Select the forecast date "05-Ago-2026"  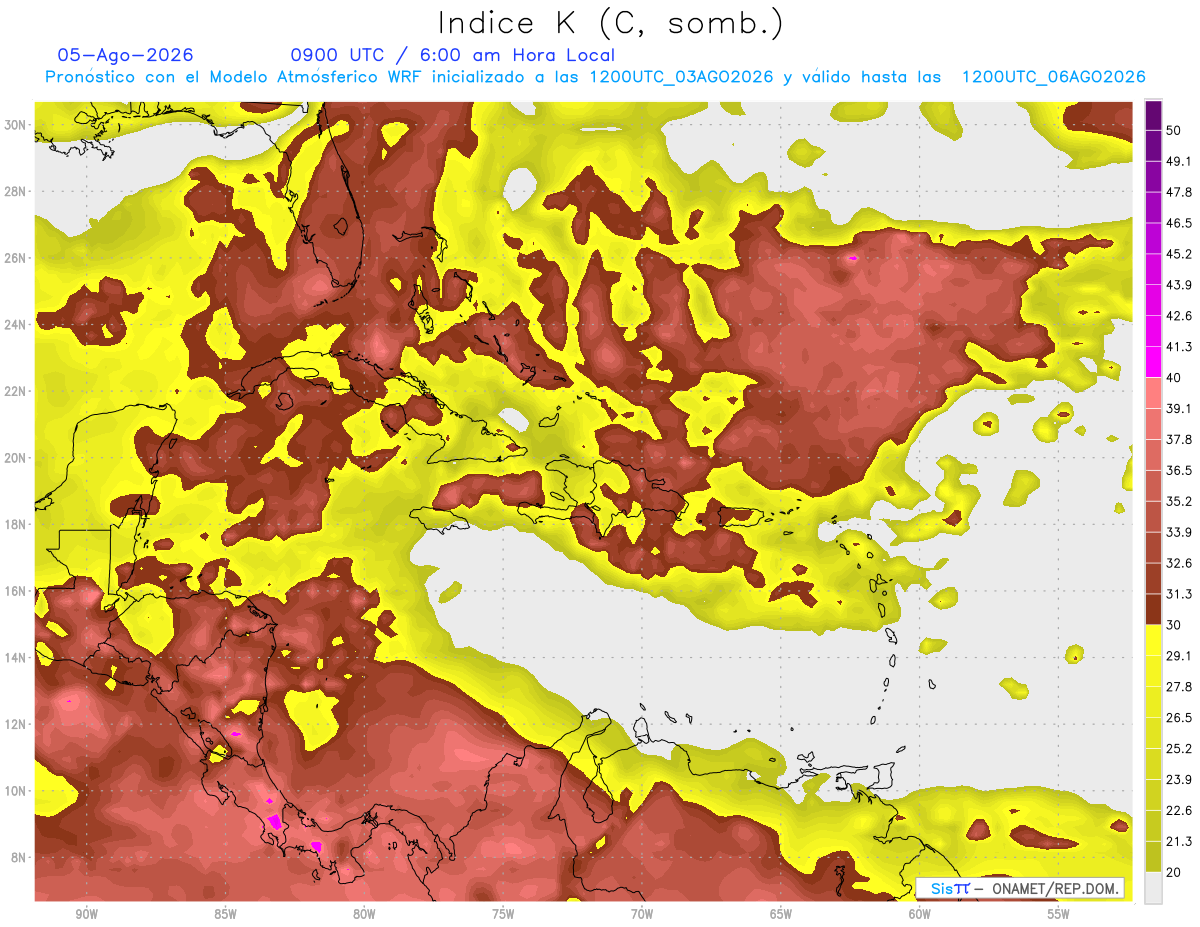click(125, 55)
